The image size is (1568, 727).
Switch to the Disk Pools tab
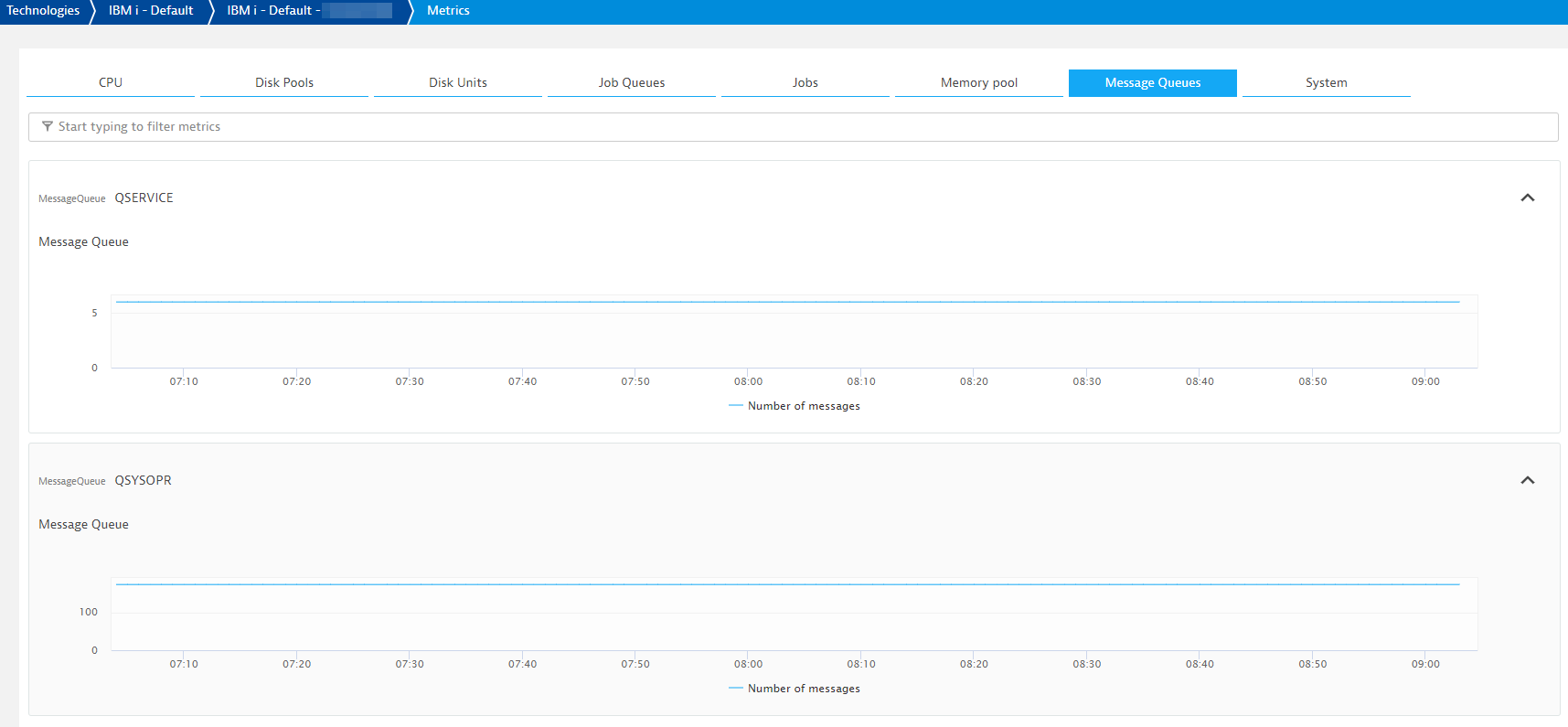tap(284, 82)
